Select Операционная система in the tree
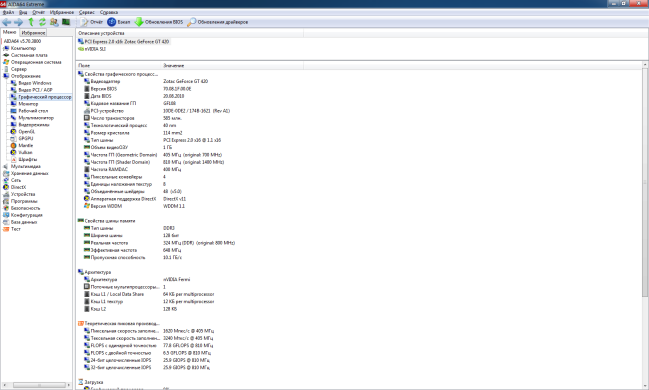The height and width of the screenshot is (390, 649). tap(36, 62)
